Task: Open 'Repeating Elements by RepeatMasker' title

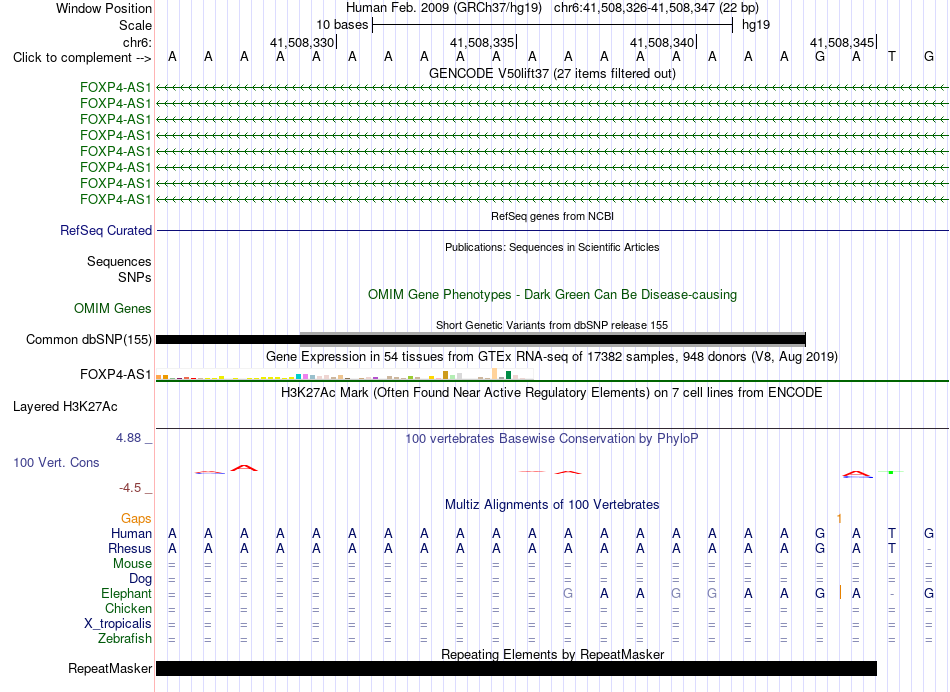Action: point(552,654)
